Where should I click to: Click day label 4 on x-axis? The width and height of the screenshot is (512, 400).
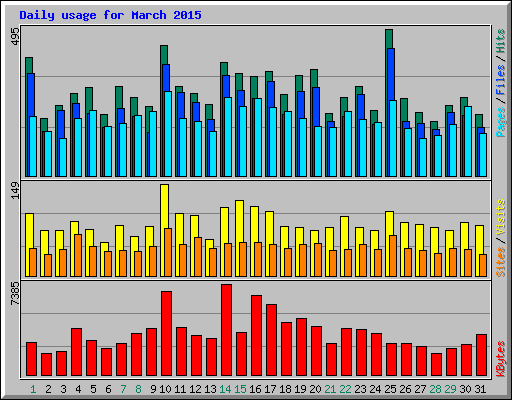tap(78, 389)
